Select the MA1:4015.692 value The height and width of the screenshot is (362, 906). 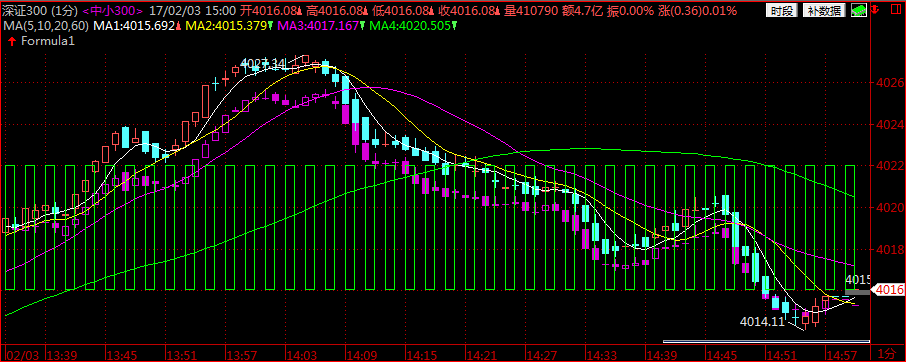134,25
